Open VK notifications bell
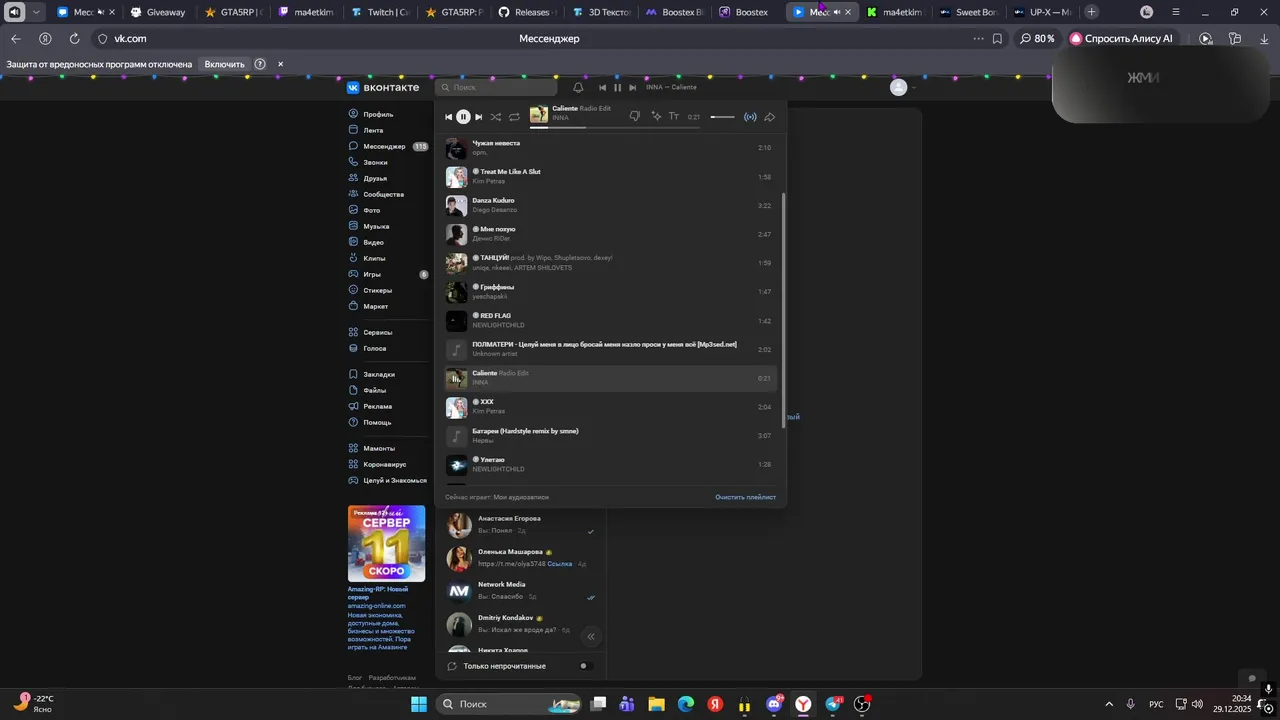The width and height of the screenshot is (1280, 720). (578, 87)
